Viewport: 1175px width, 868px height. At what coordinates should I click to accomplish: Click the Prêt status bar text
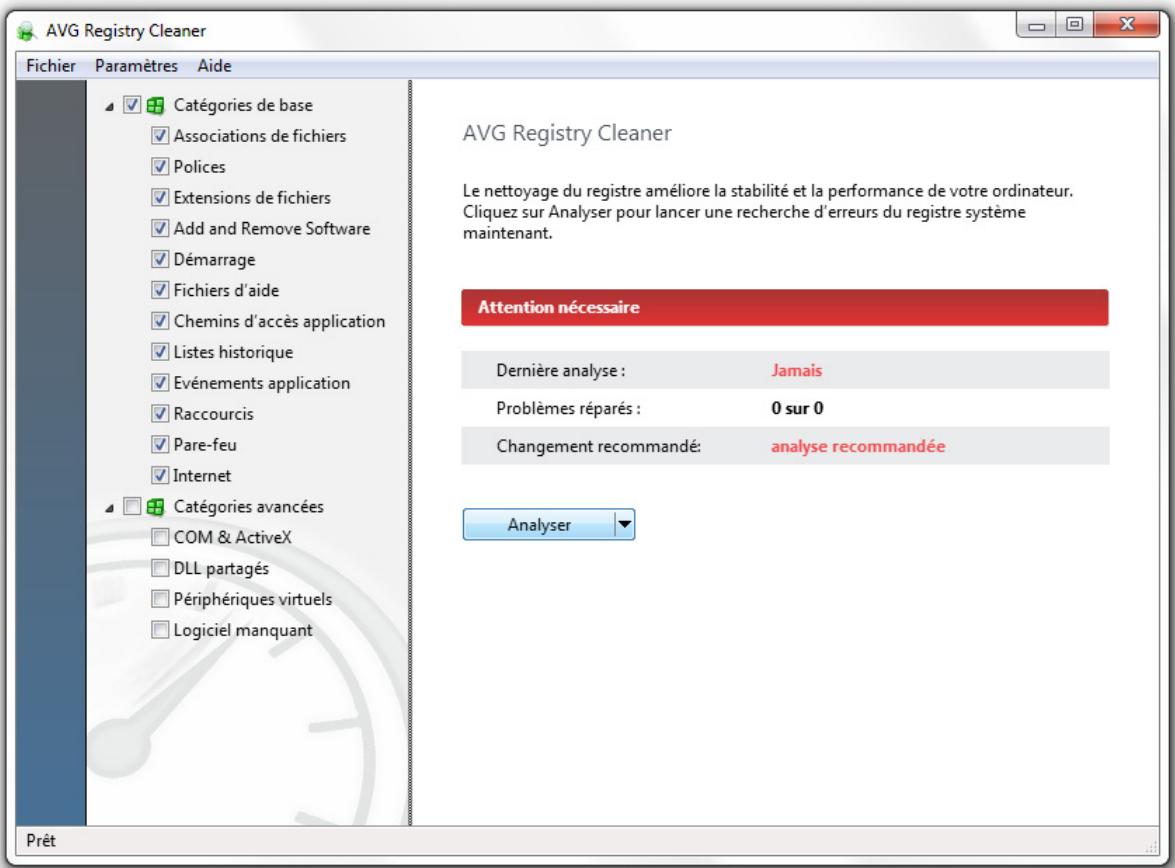41,841
